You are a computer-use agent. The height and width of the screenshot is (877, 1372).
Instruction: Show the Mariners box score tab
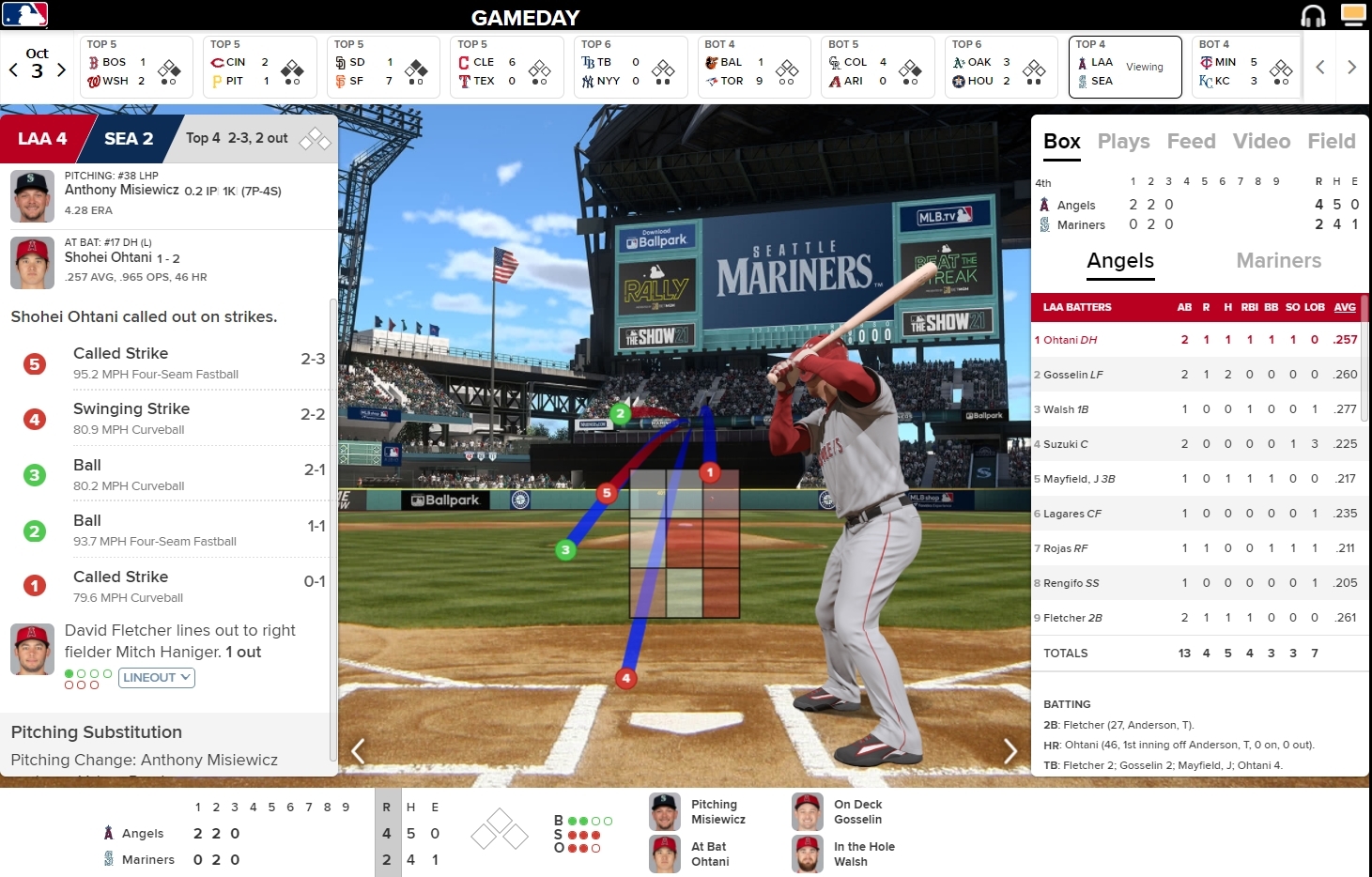tap(1279, 261)
